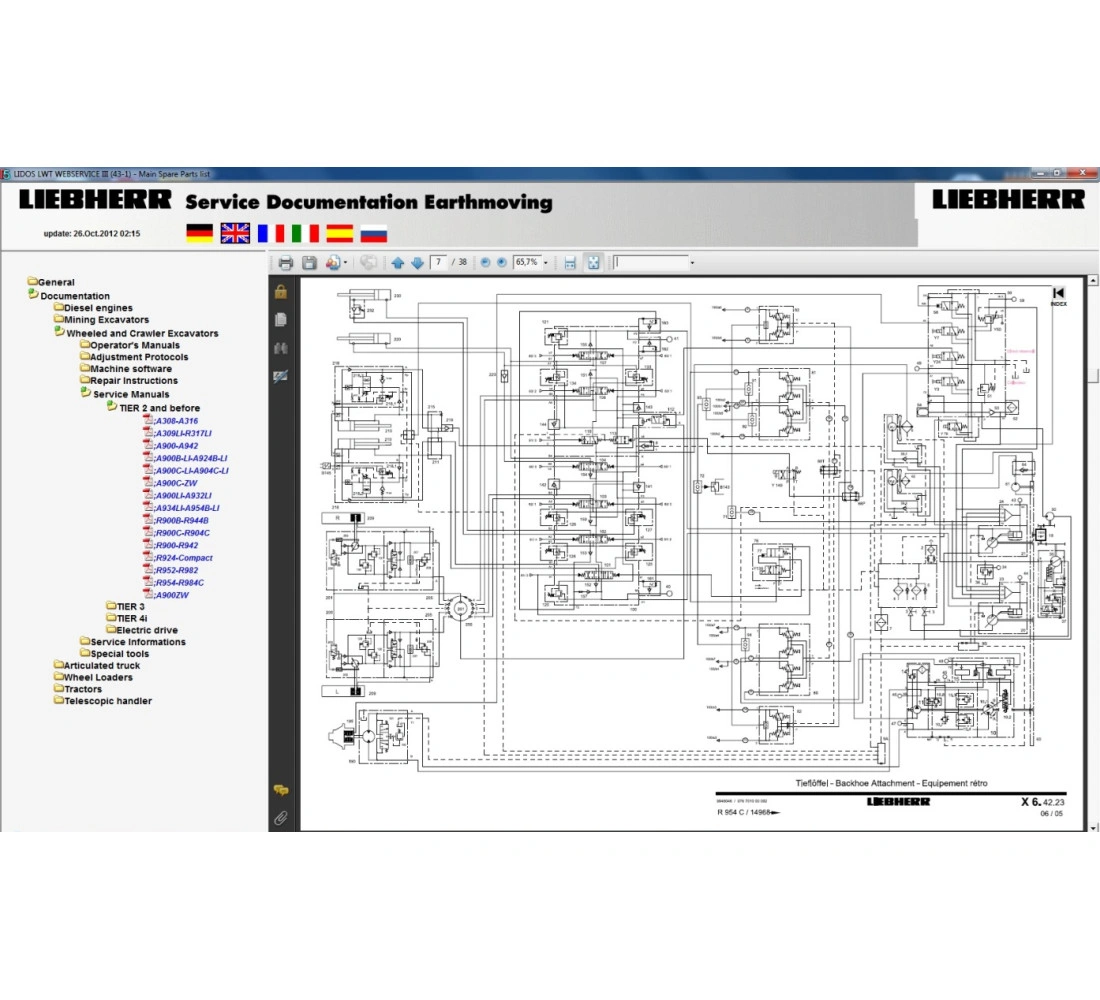Expand the TIER 3 folder
The height and width of the screenshot is (1000, 1100).
(x=126, y=606)
